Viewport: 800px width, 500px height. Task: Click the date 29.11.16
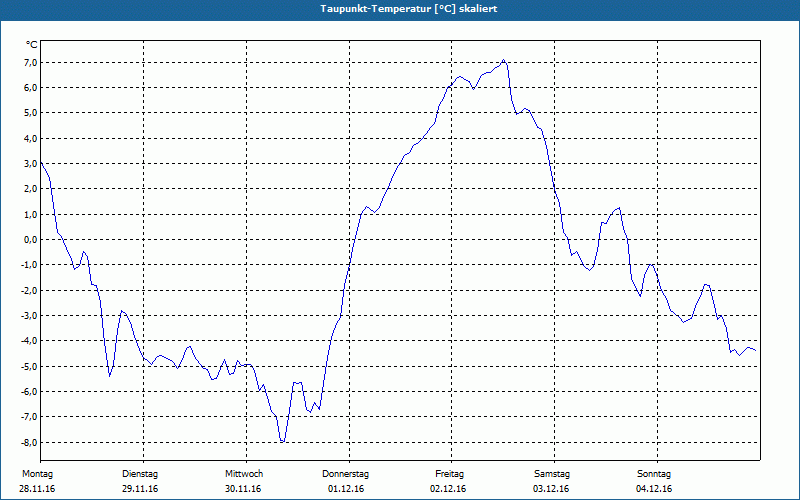tap(140, 489)
